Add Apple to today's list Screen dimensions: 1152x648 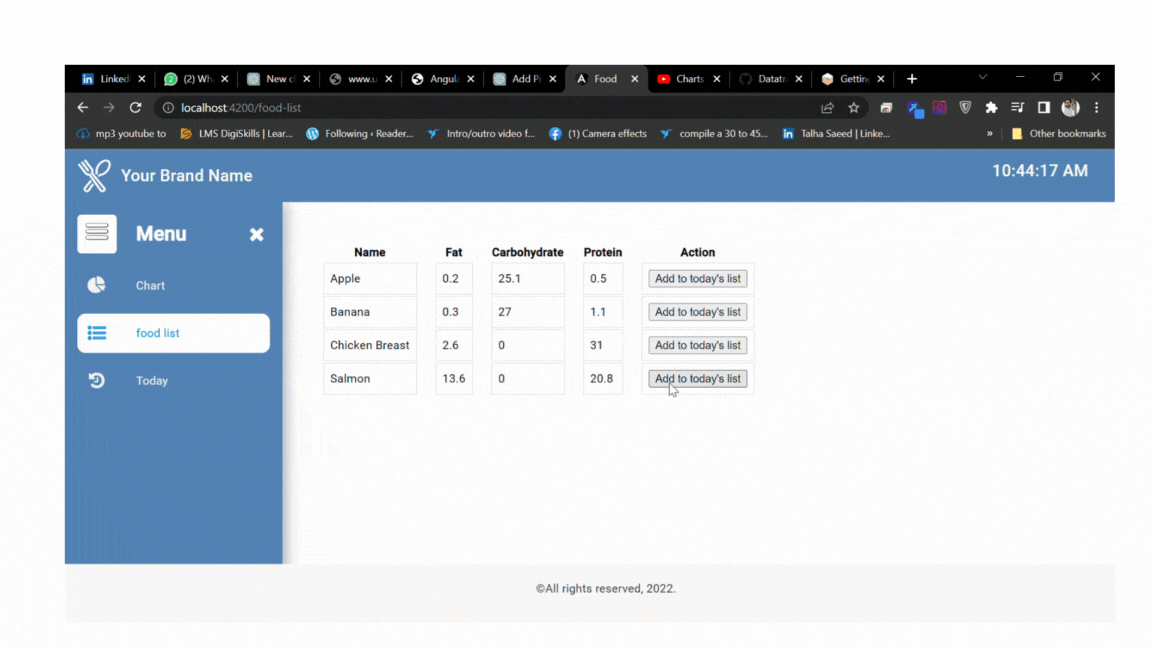click(697, 278)
